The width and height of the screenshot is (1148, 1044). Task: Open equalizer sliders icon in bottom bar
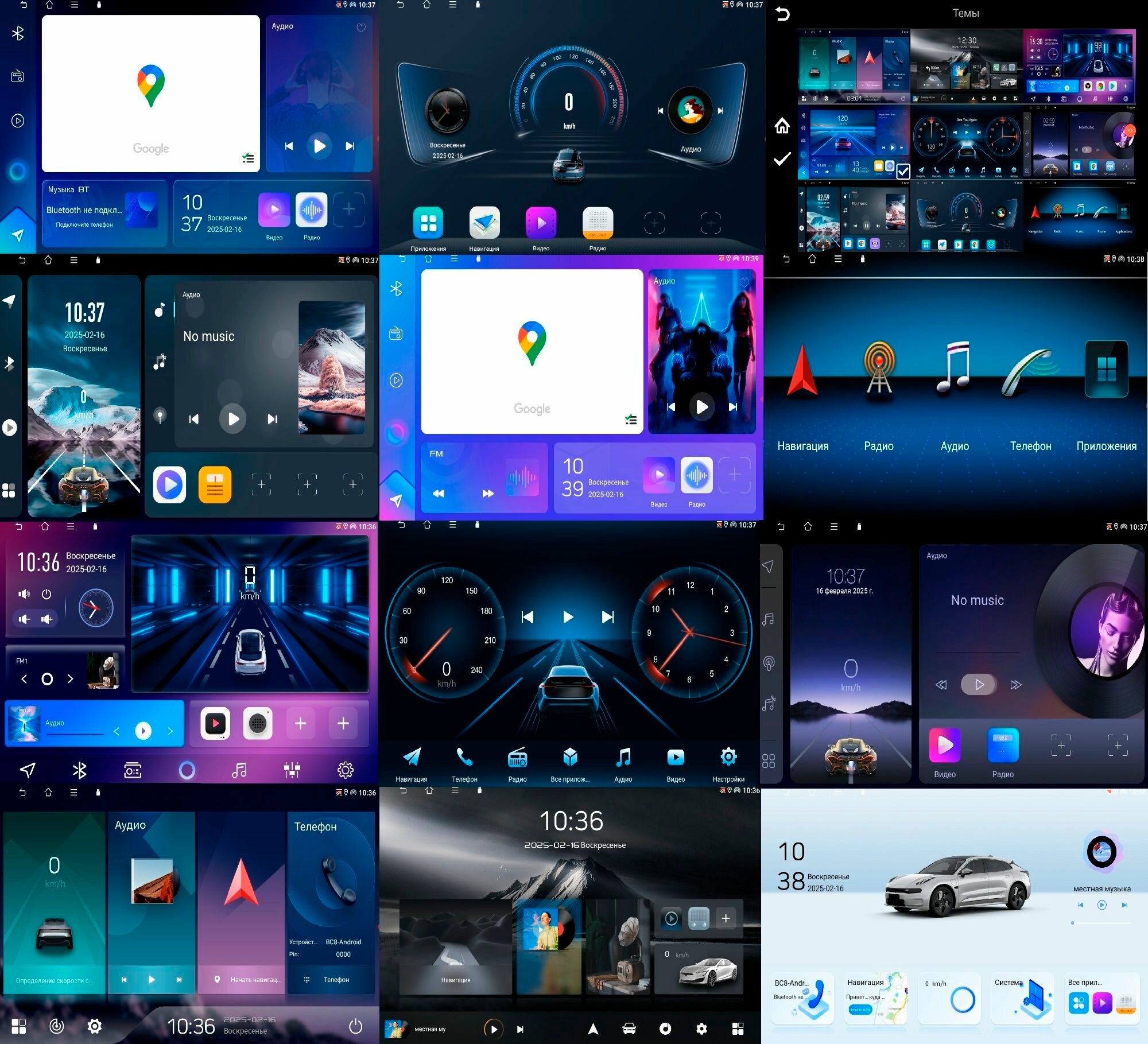point(292,770)
